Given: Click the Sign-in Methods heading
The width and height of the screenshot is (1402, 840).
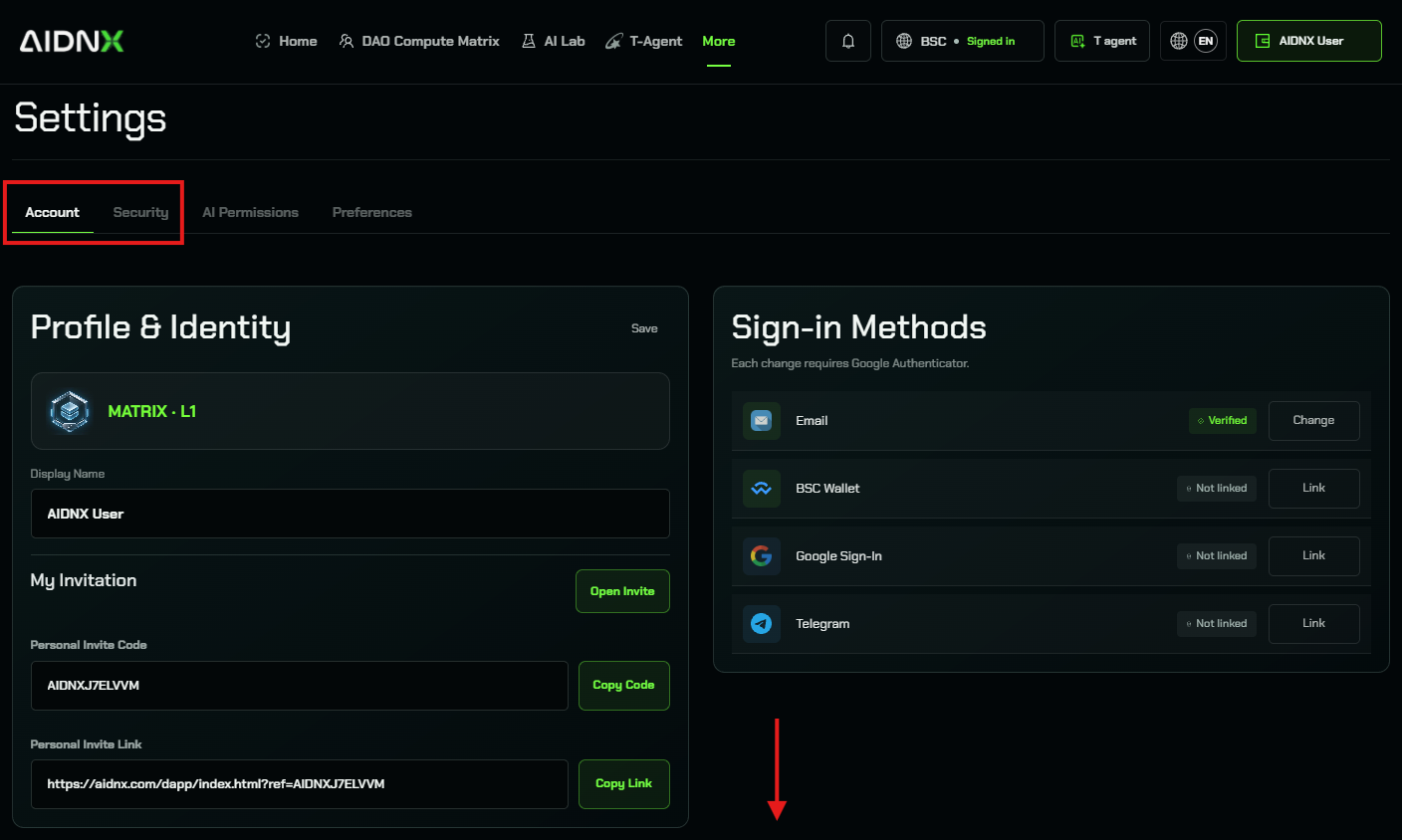Looking at the screenshot, I should click(859, 327).
